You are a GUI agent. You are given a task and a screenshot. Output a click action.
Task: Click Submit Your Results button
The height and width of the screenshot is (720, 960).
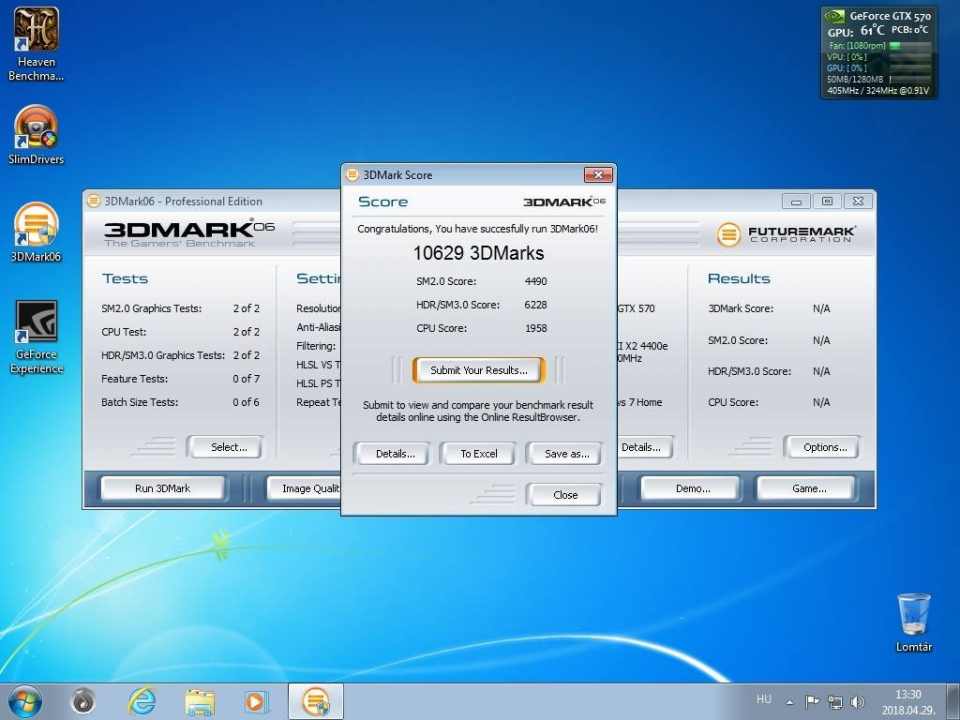479,370
